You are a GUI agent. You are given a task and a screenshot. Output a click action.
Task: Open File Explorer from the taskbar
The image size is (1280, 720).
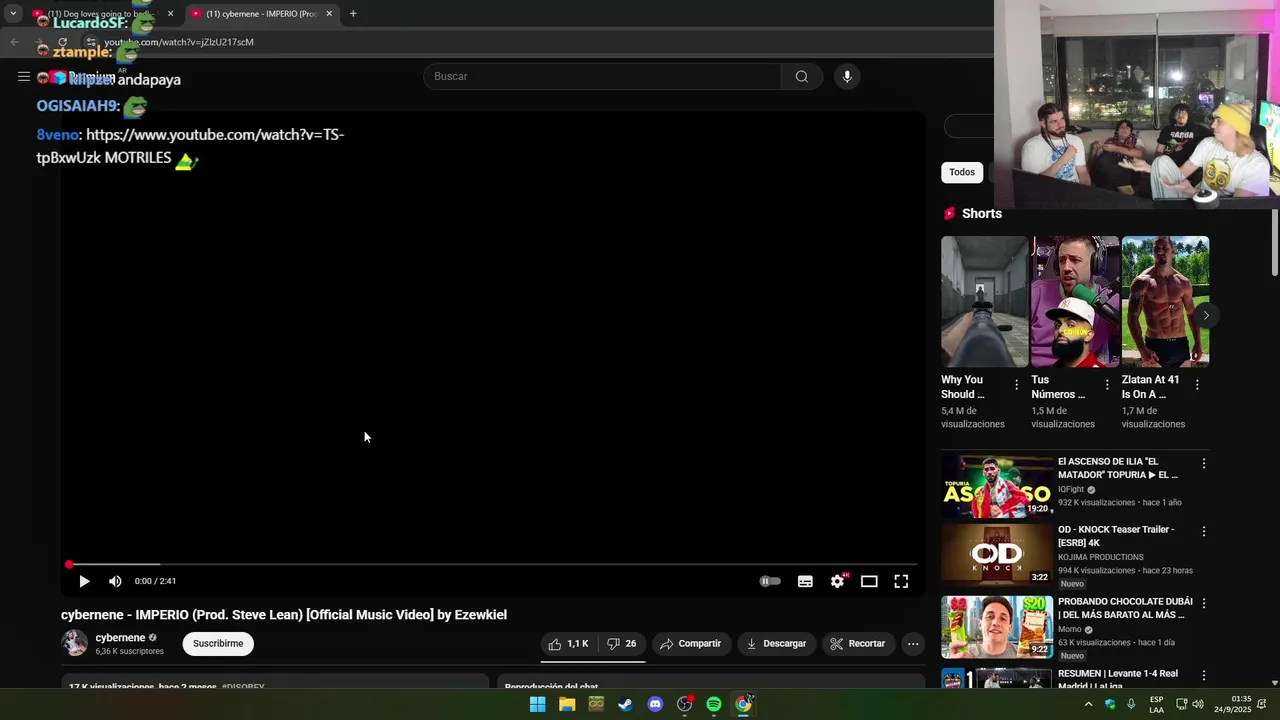click(x=567, y=704)
